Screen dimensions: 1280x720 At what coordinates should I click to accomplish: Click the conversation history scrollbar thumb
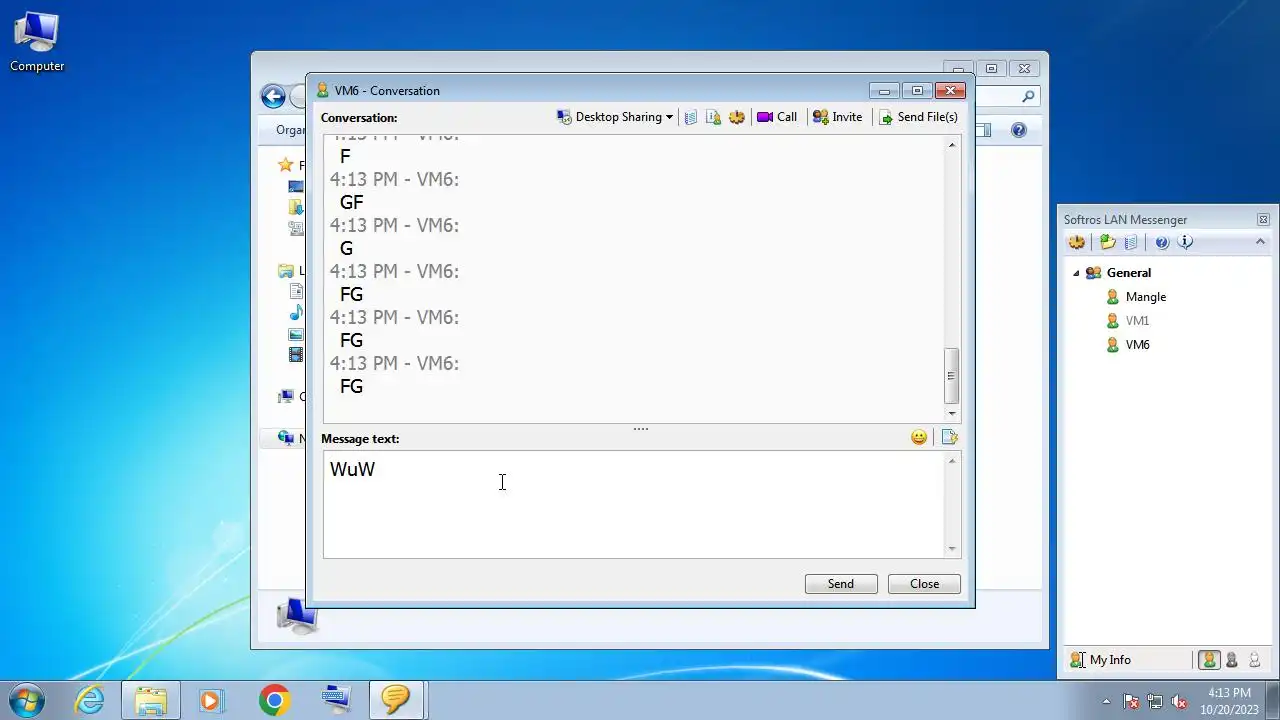coord(952,376)
